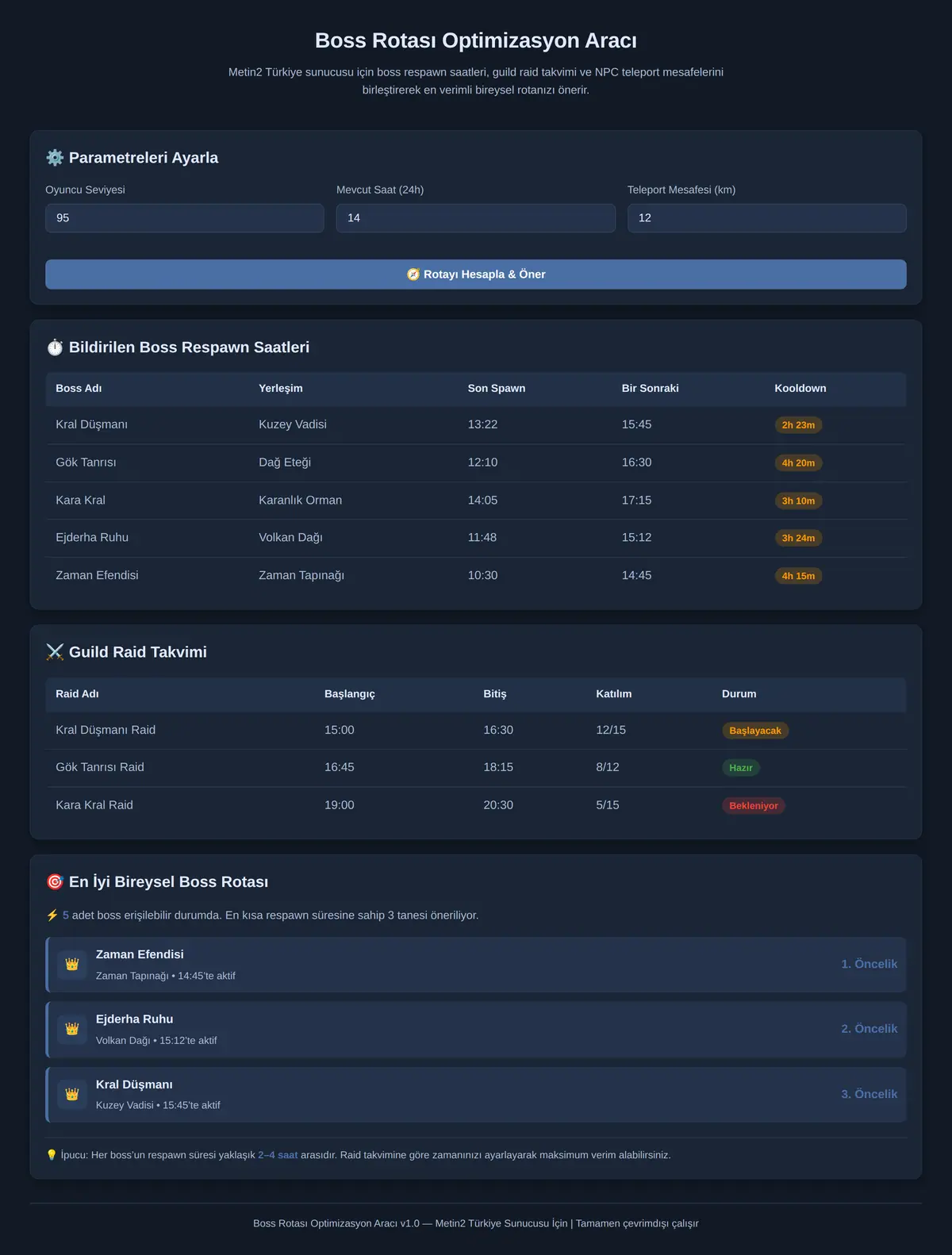Click the Yerleşim column header
952x1255 pixels.
281,389
